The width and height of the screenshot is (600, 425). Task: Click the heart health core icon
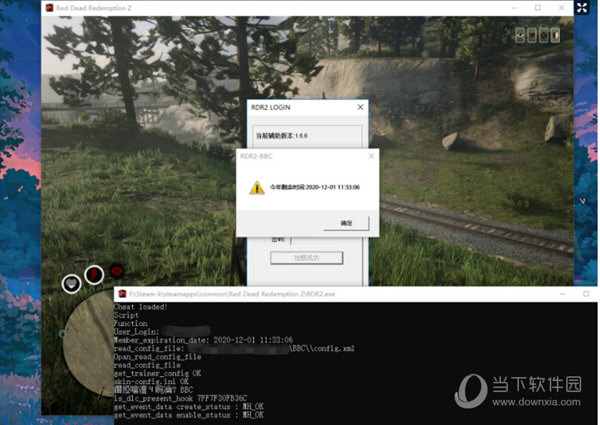71,283
